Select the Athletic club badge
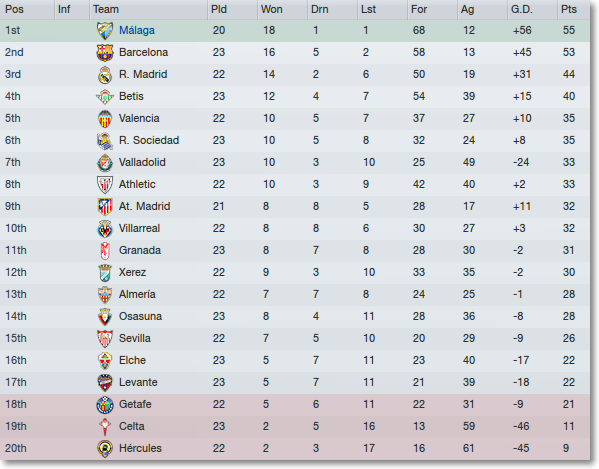The width and height of the screenshot is (599, 469). tap(105, 185)
